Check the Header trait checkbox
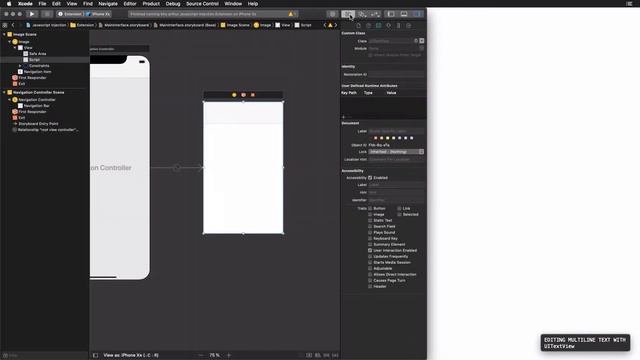Image resolution: width=640 pixels, height=360 pixels. click(x=370, y=287)
